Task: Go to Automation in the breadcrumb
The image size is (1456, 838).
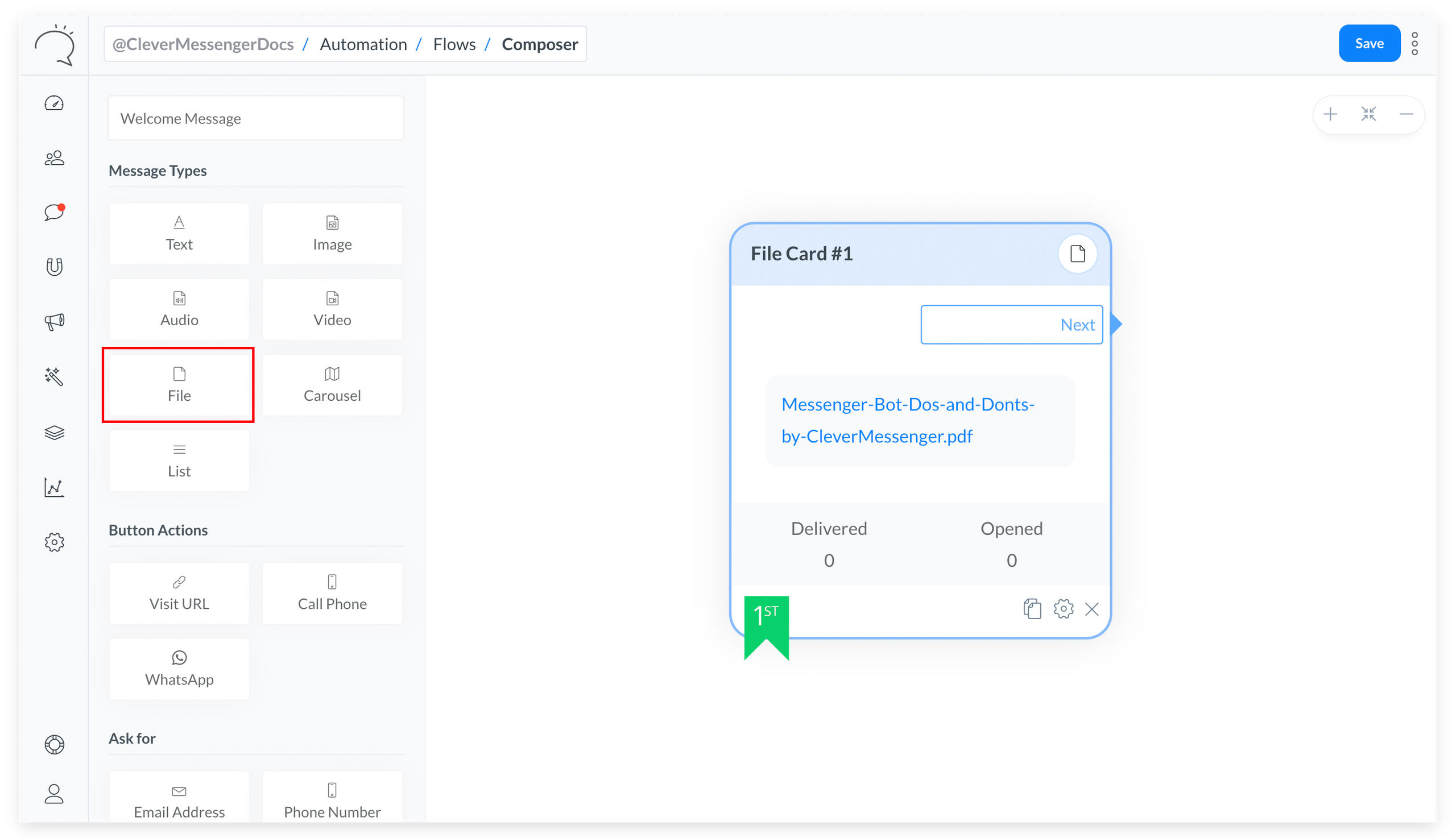Action: (363, 44)
